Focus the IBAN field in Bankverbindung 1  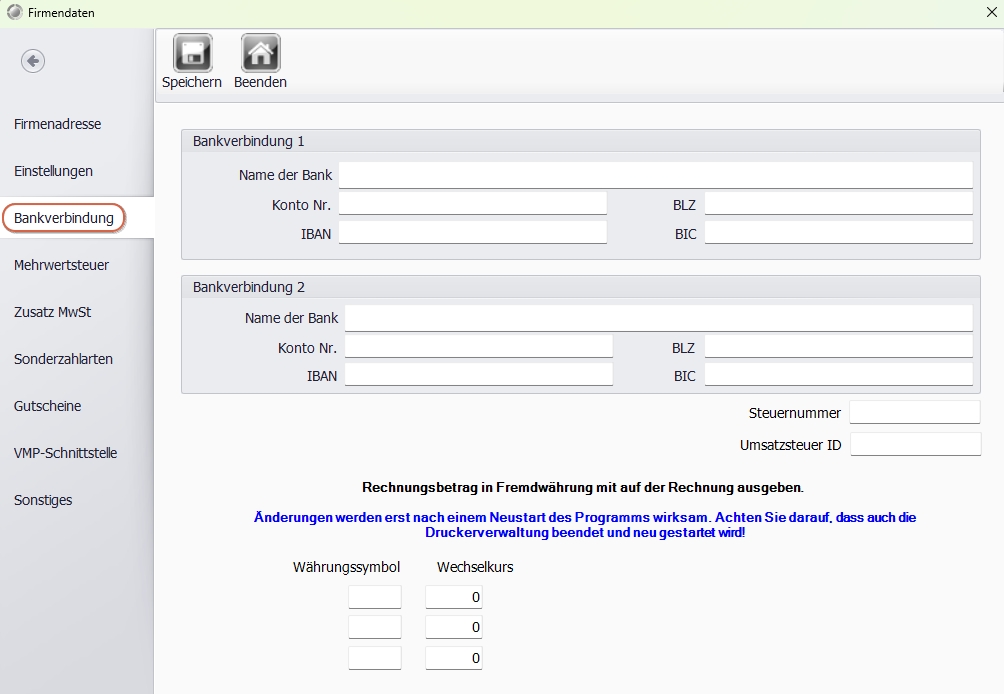pos(472,233)
